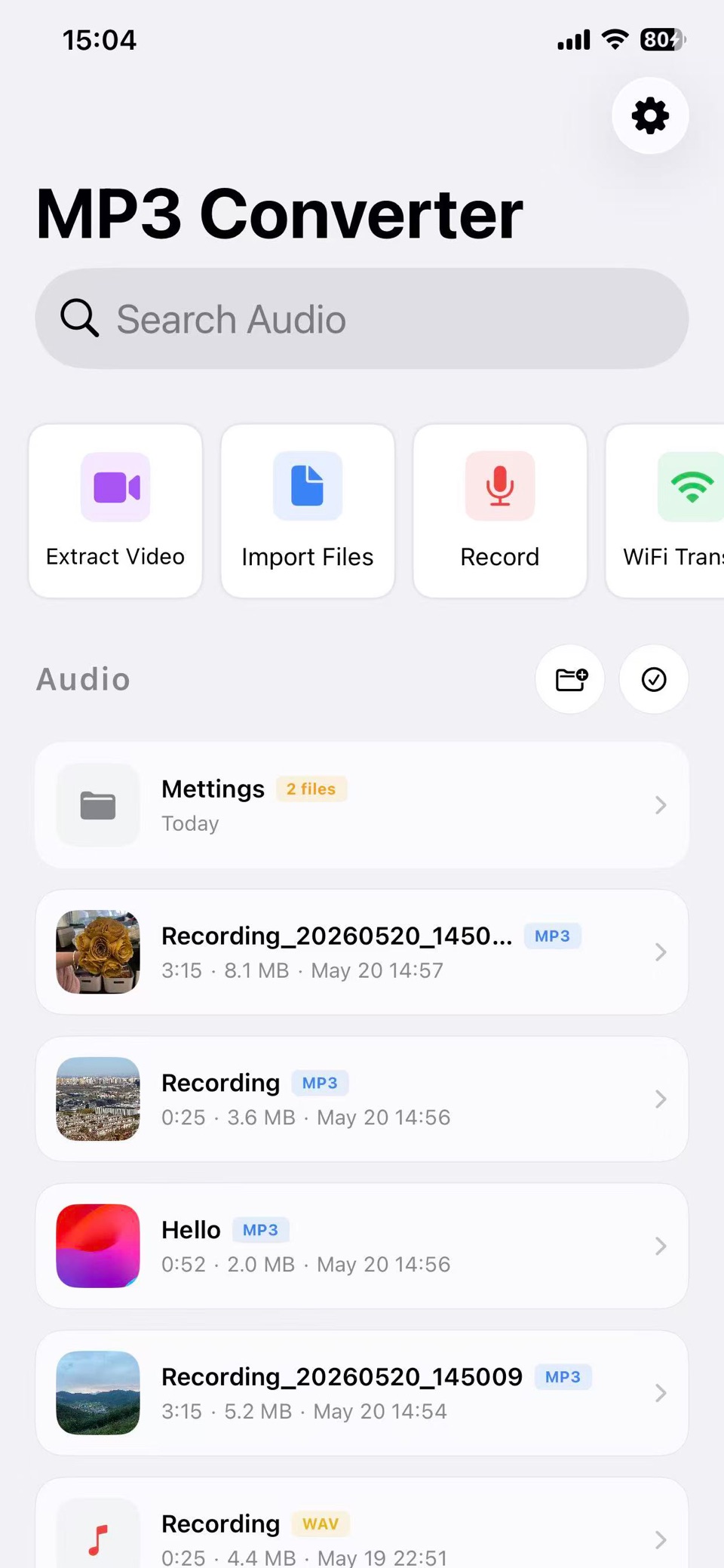Tap details 3:15 · 5.2 MB · May 20 14:54

[304, 1412]
